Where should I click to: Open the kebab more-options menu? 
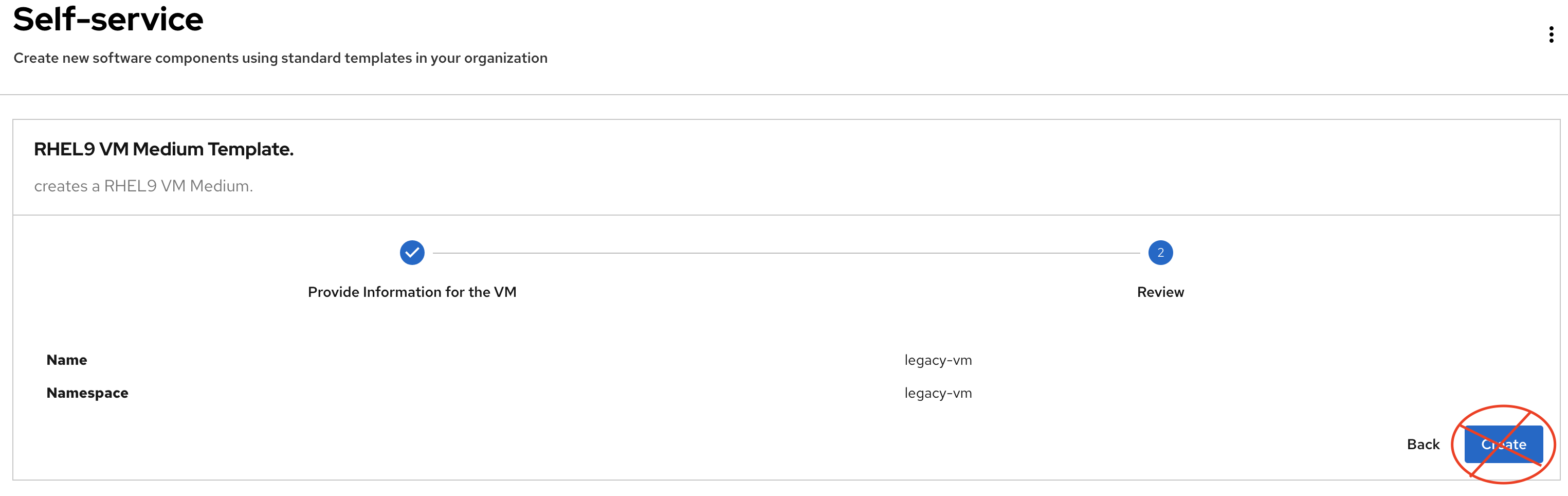[x=1551, y=35]
